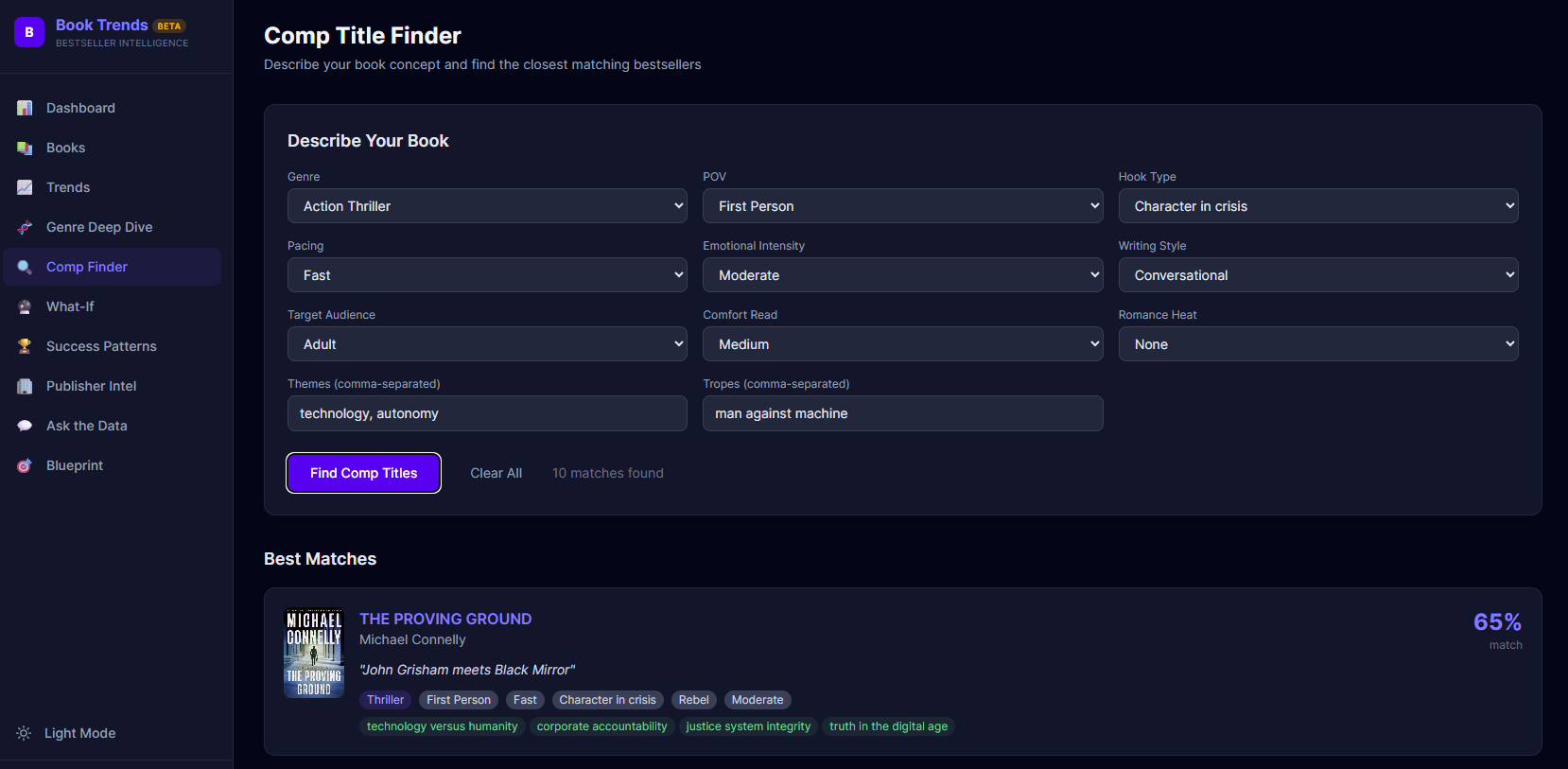Click the Themes input field
The image size is (1568, 769).
click(x=487, y=413)
